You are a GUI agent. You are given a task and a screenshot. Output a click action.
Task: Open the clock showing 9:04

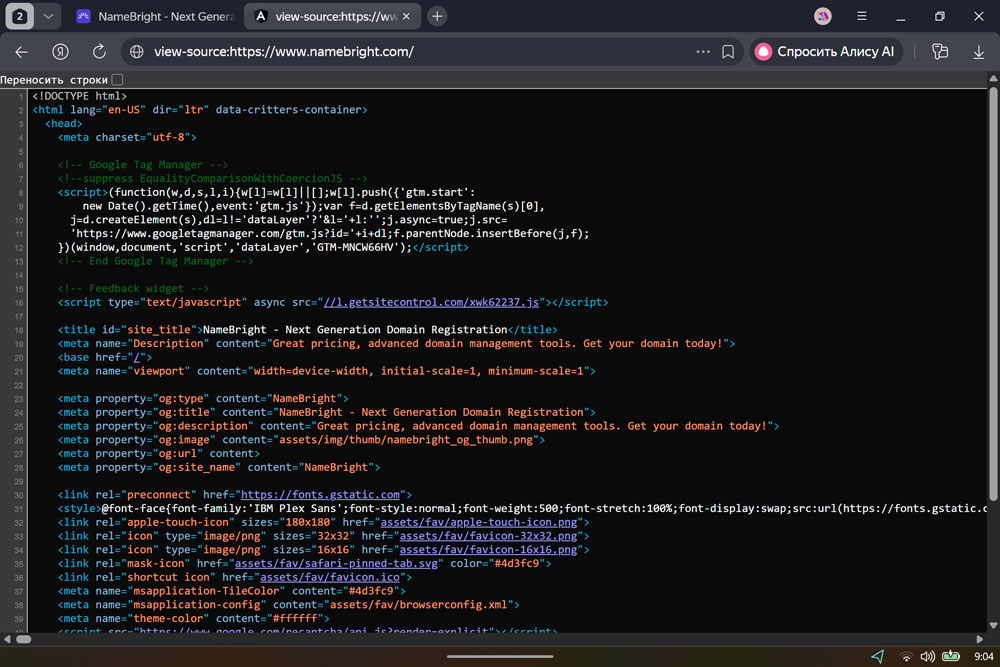pyautogui.click(x=983, y=656)
